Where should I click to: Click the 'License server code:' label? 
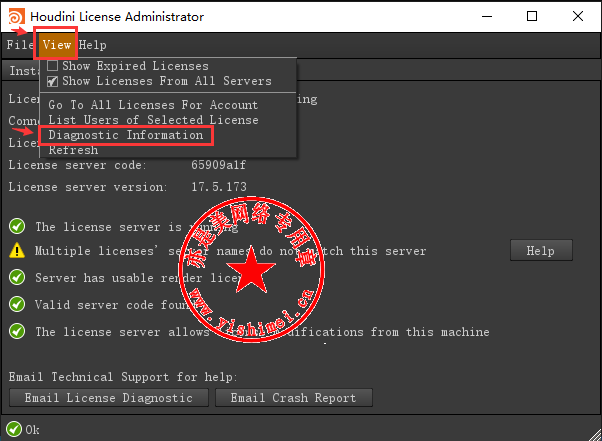pyautogui.click(x=77, y=165)
